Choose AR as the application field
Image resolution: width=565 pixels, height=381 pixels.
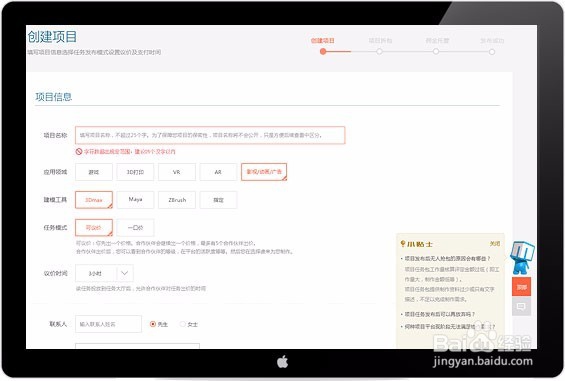point(218,172)
